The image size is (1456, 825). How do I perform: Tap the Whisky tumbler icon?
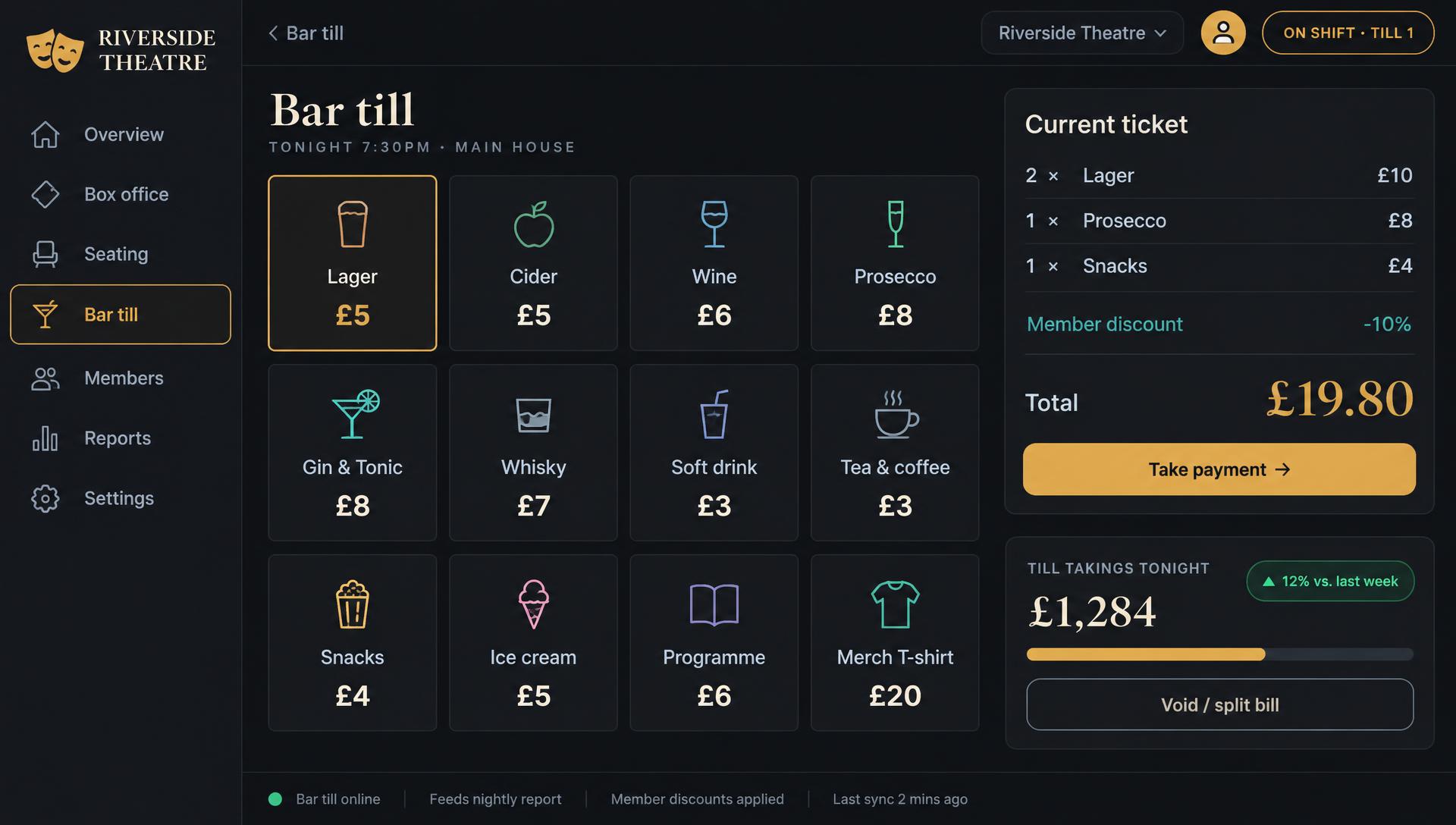pos(534,415)
